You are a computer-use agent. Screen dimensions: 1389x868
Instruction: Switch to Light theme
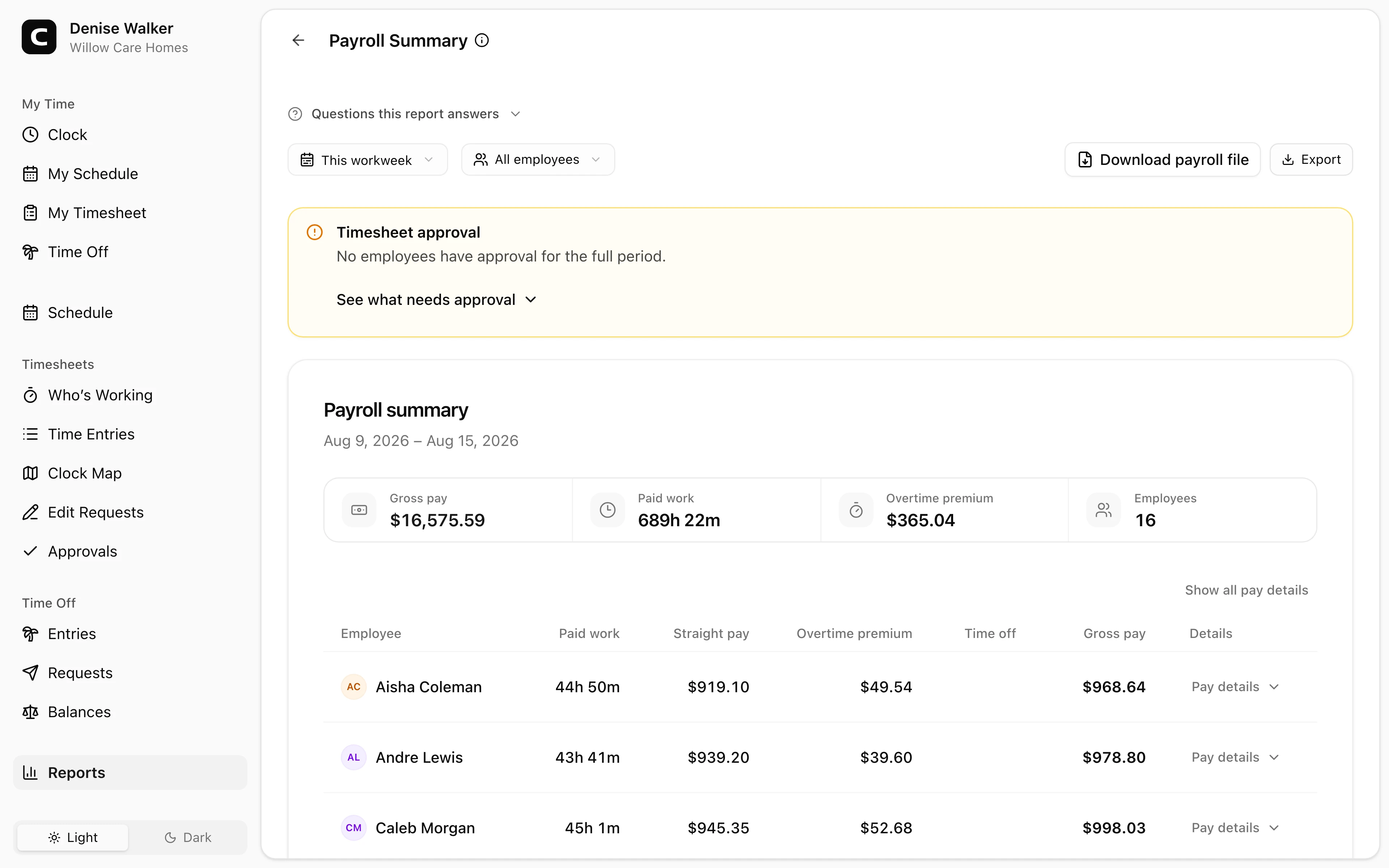point(73,838)
